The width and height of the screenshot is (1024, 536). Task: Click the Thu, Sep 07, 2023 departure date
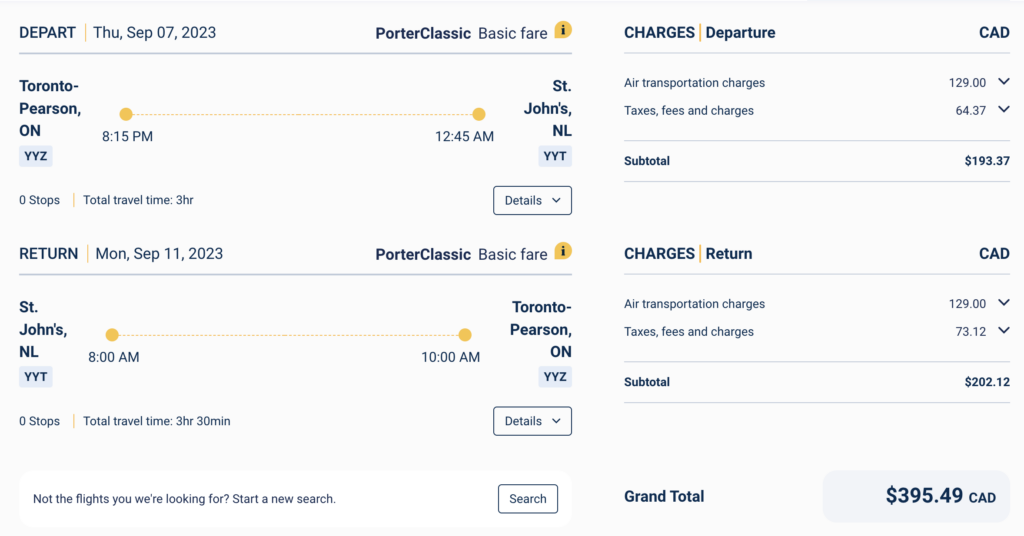pyautogui.click(x=154, y=32)
